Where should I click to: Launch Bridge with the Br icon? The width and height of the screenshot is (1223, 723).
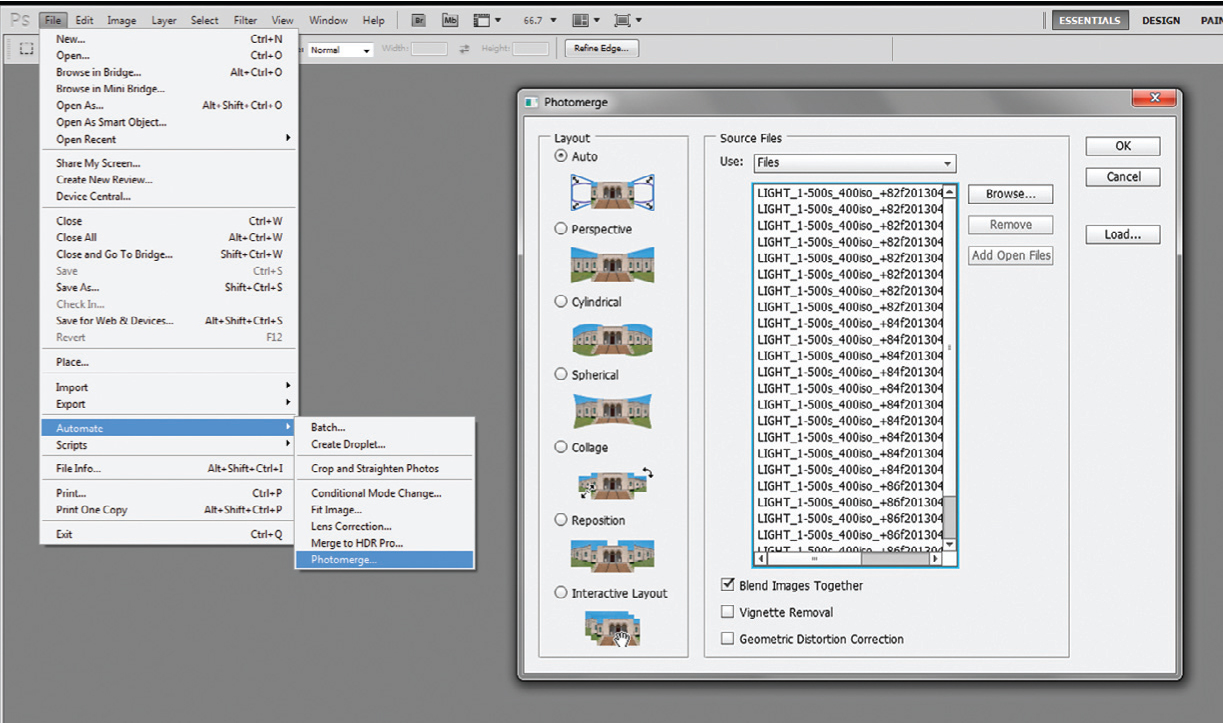coord(420,20)
